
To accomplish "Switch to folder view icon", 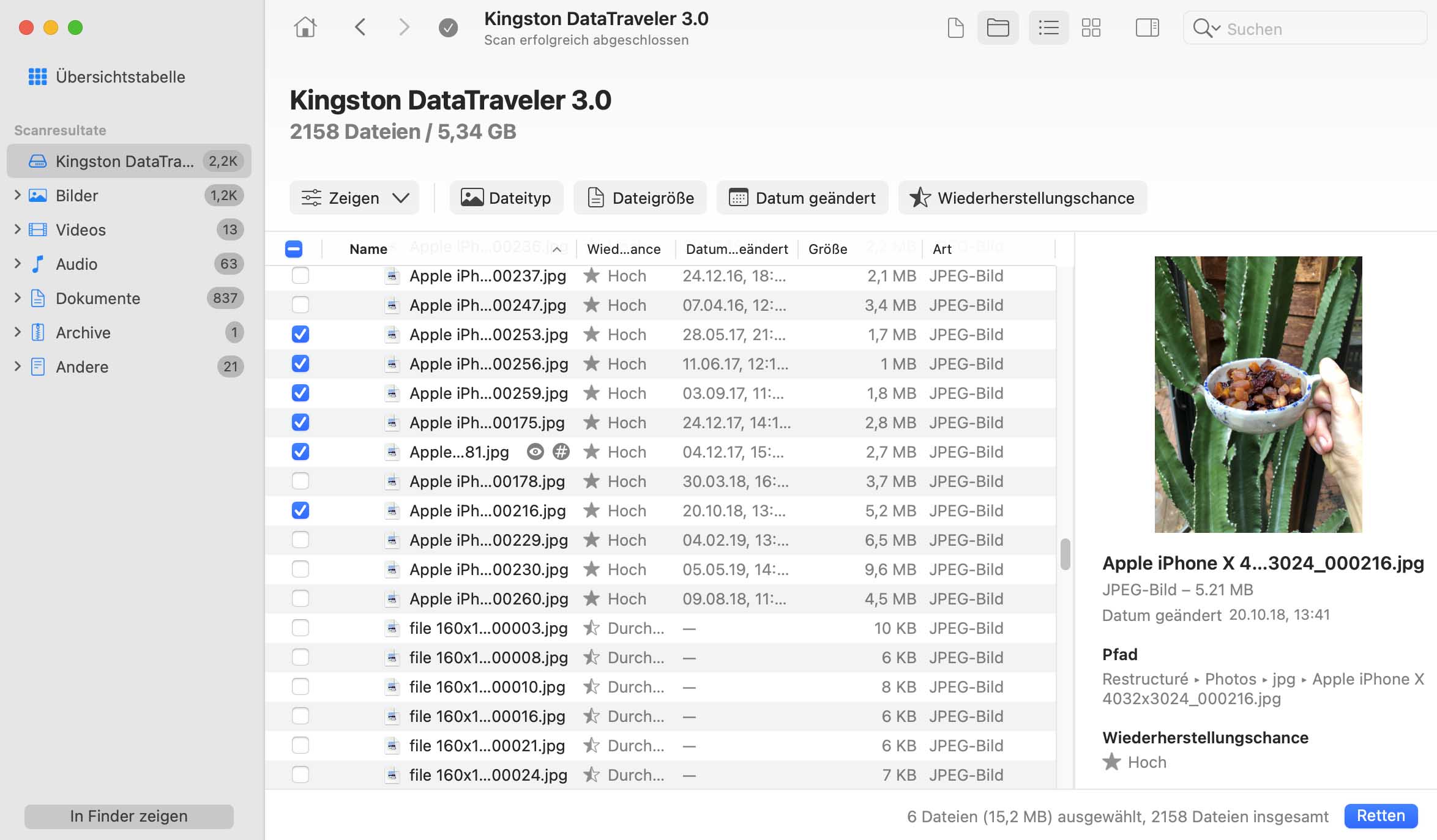I will click(x=998, y=28).
